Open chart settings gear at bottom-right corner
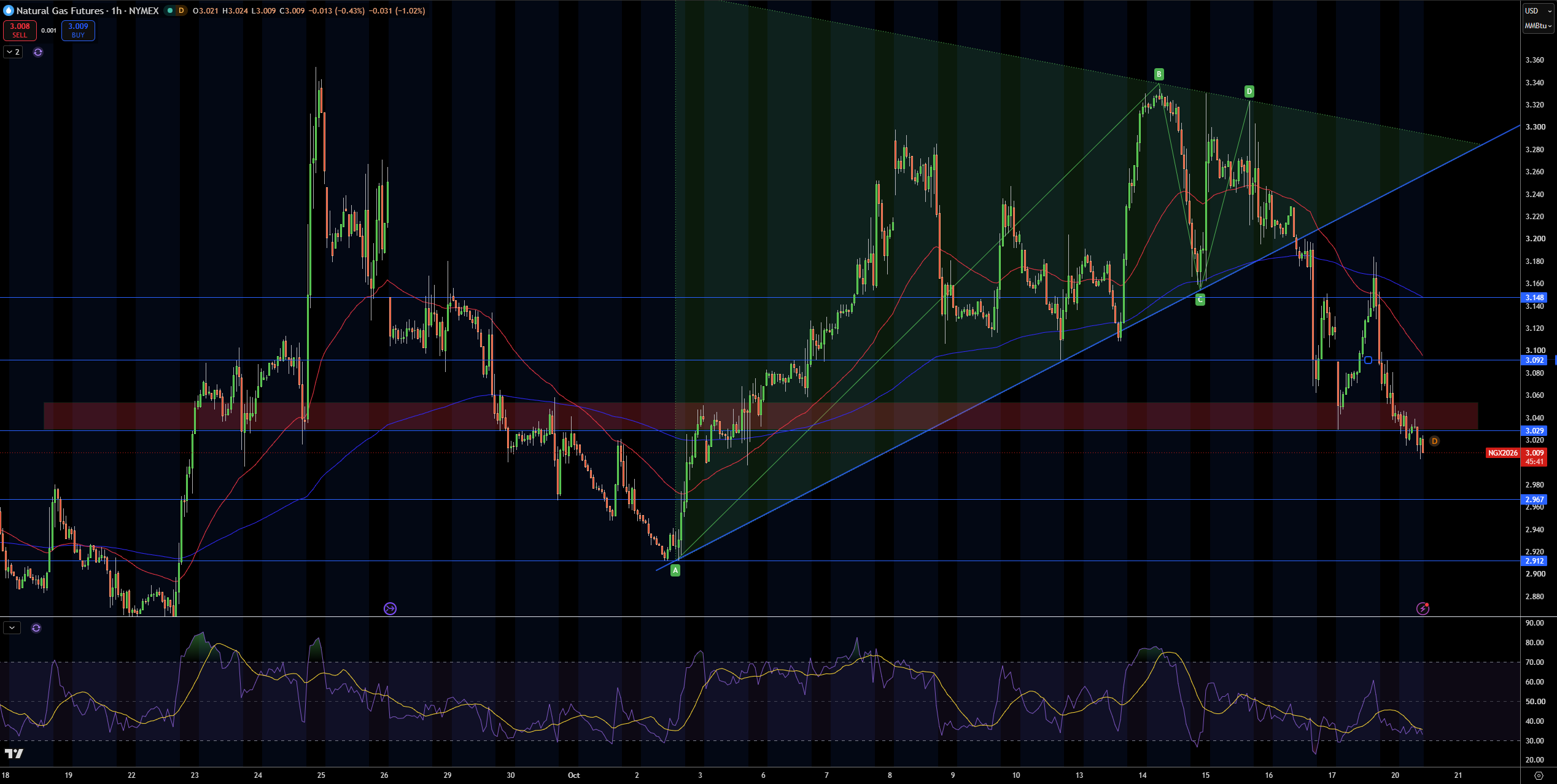This screenshot has height=784, width=1557. tap(1539, 775)
